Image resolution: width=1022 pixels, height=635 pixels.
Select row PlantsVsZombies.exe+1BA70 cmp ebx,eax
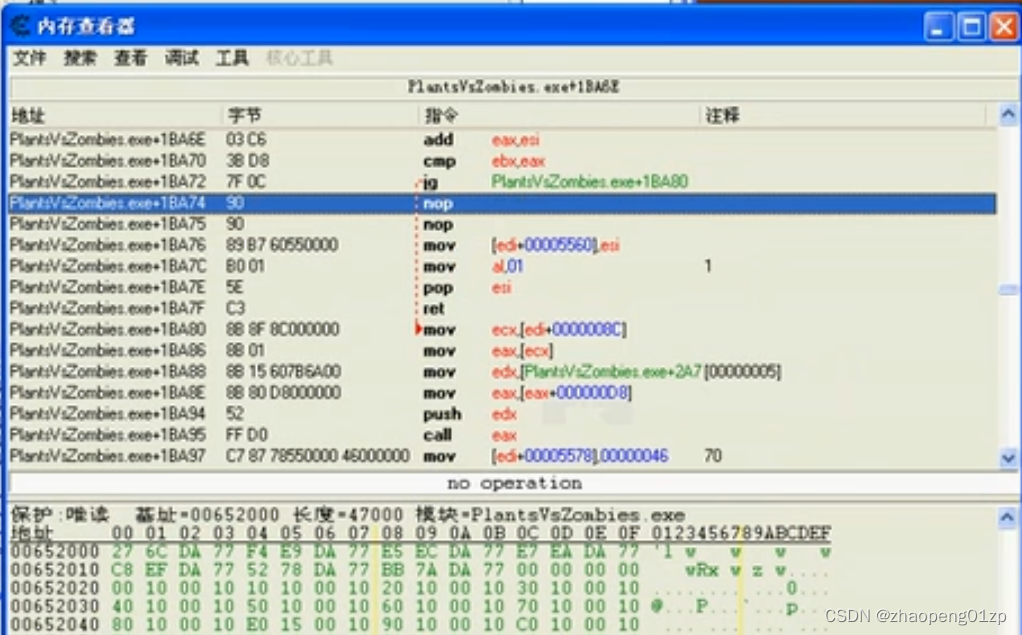pyautogui.click(x=502, y=161)
